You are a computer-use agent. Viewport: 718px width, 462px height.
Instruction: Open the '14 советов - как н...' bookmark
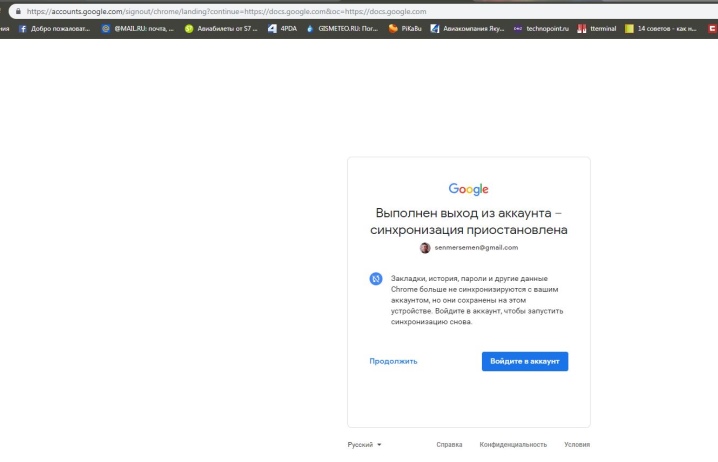tap(661, 28)
